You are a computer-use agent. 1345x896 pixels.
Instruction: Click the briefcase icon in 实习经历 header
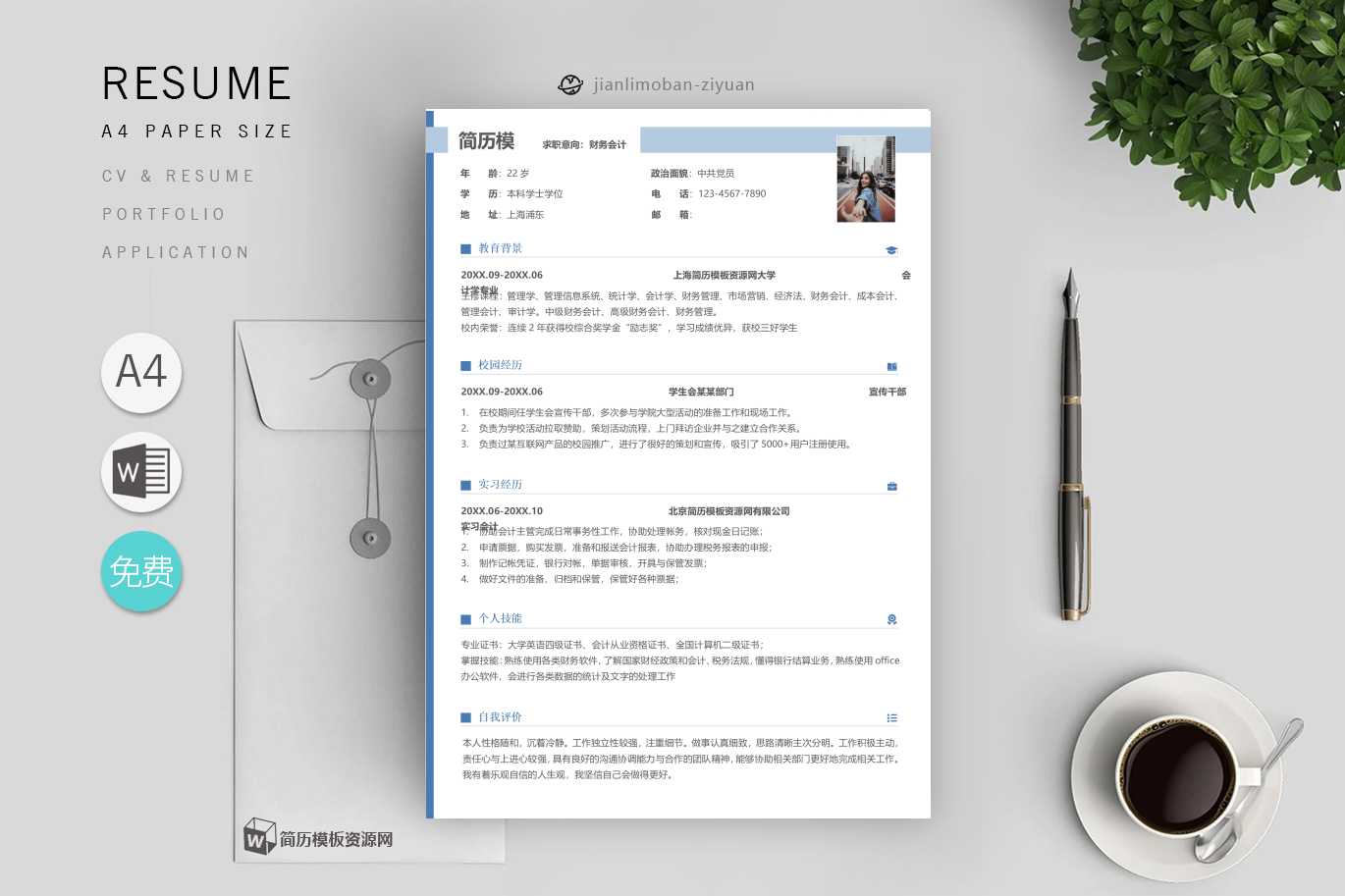891,486
